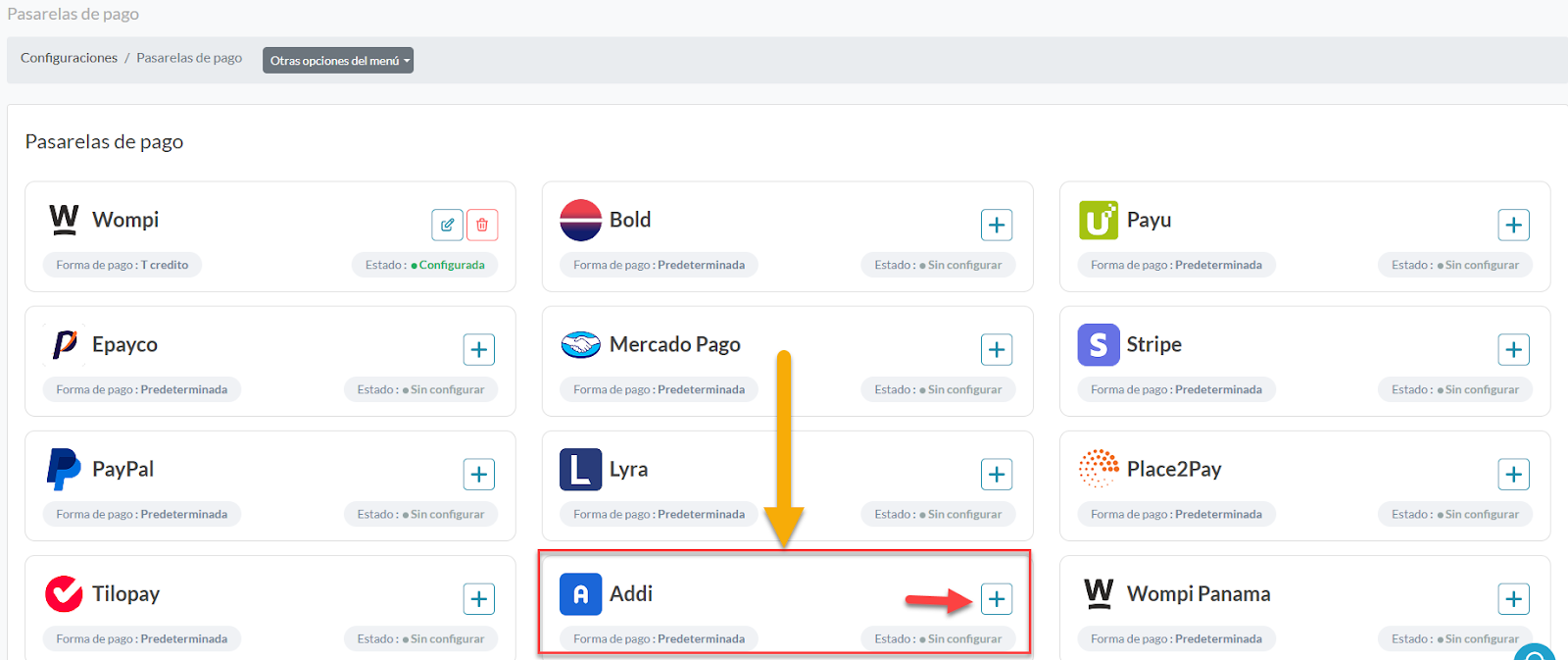Click the Addi plus button
This screenshot has width=1568, height=660.
[997, 598]
